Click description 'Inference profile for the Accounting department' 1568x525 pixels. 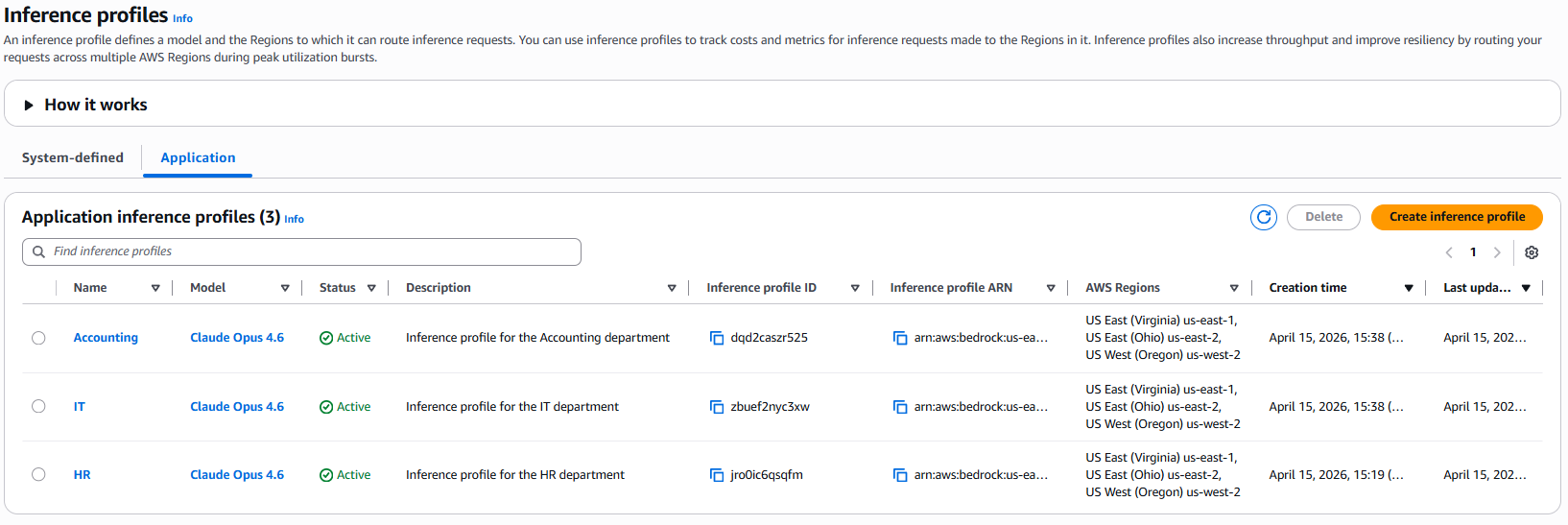537,338
